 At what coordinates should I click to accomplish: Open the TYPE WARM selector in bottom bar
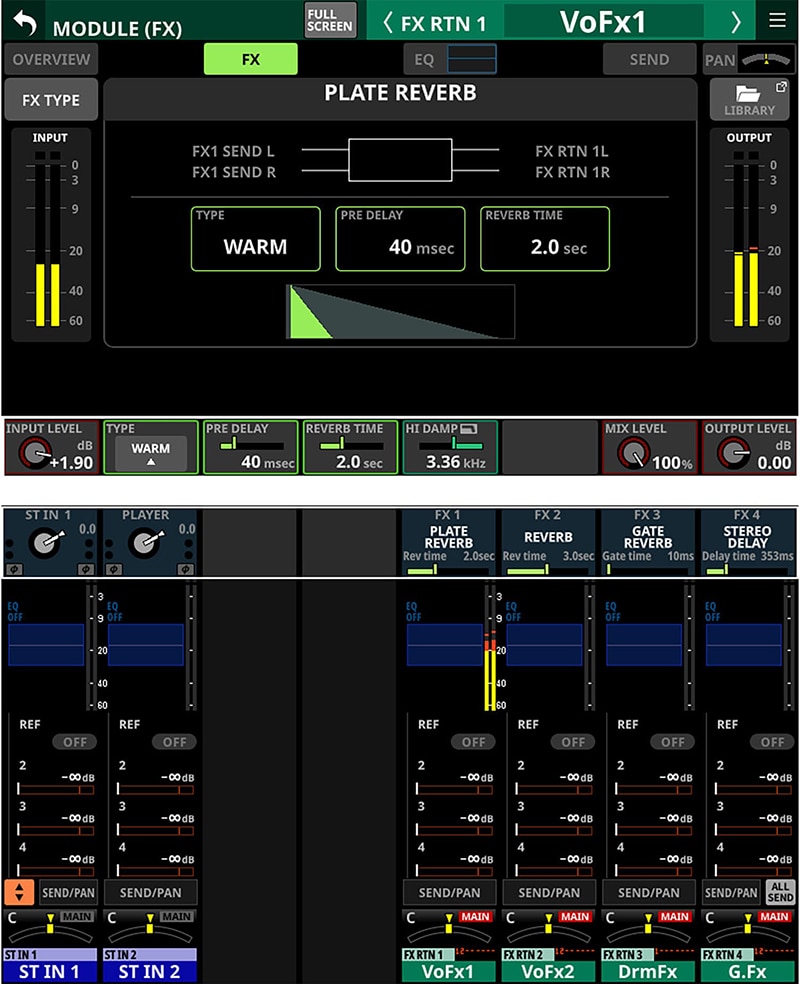coord(151,453)
